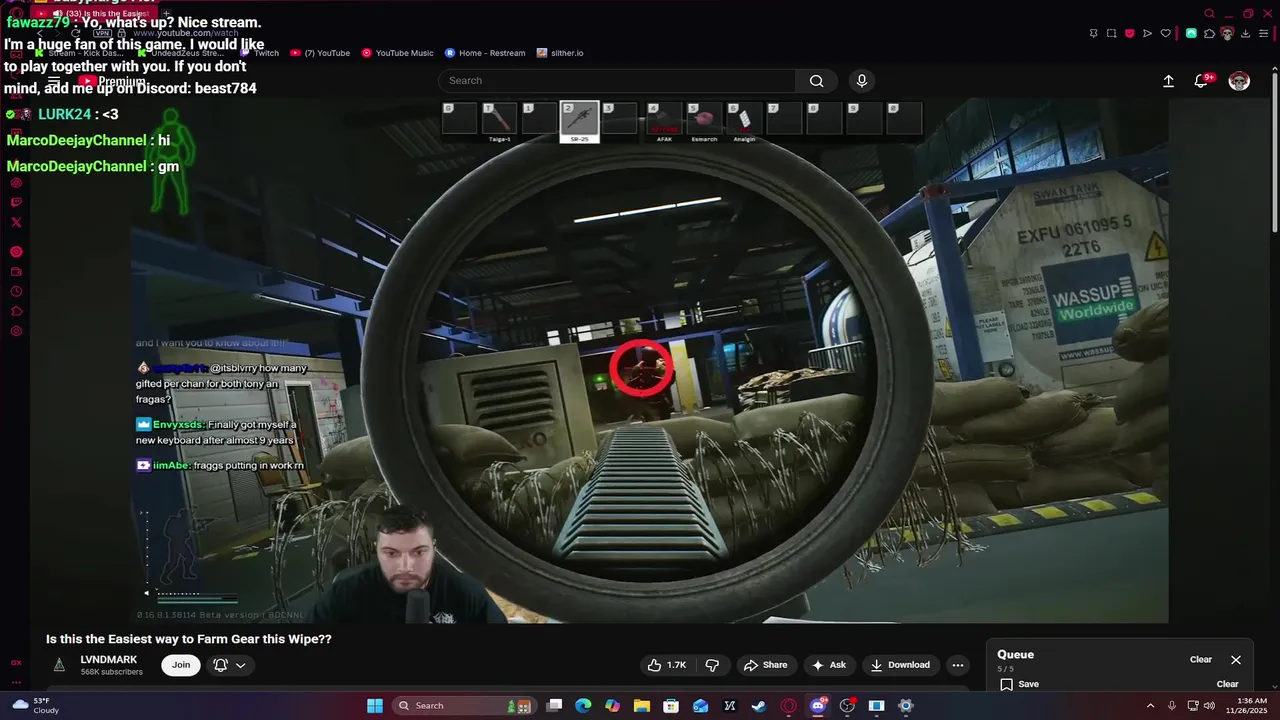The image size is (1280, 720).
Task: Click the red Pocket shield icon
Action: pyautogui.click(x=1129, y=33)
